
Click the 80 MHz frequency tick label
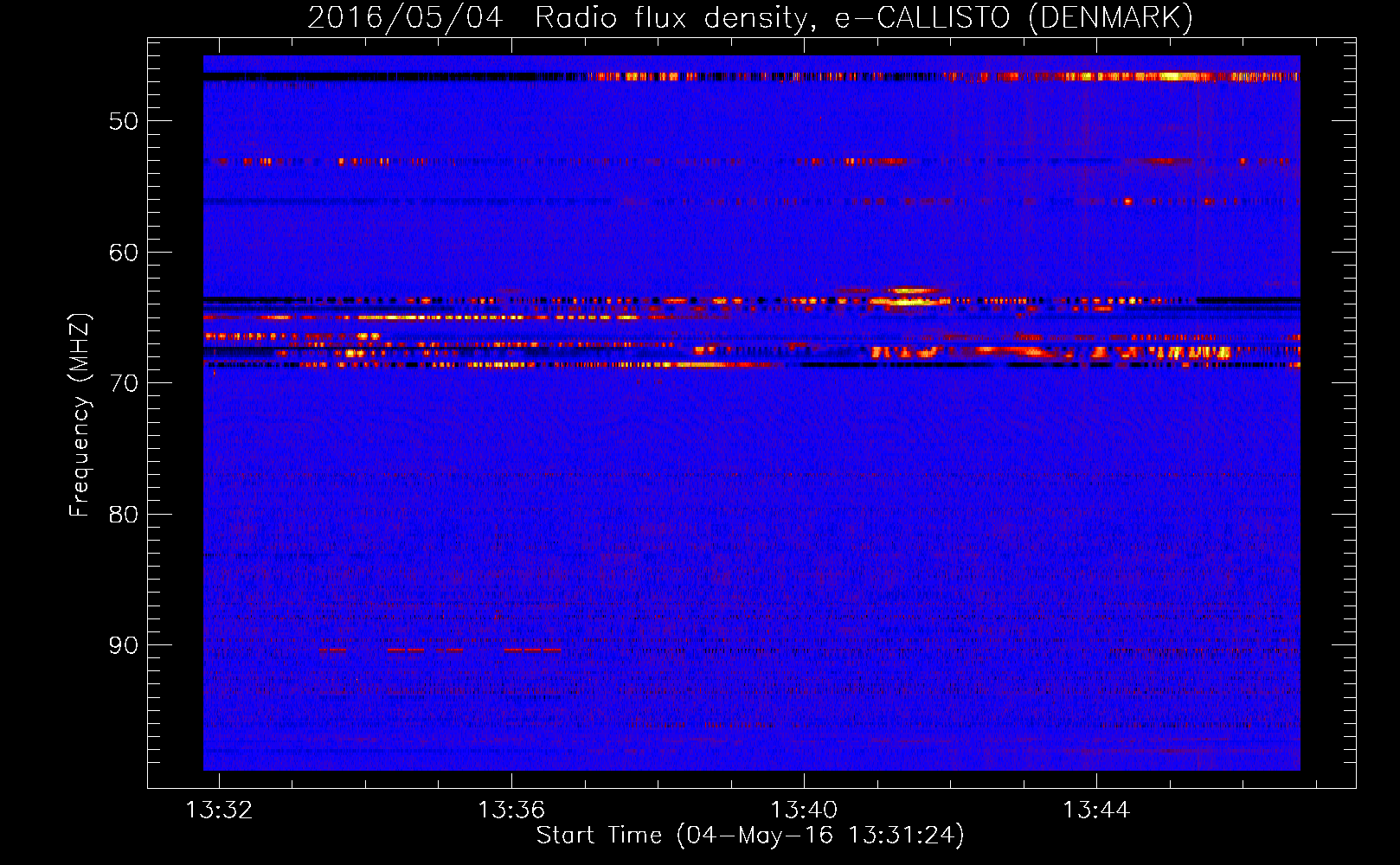point(124,515)
